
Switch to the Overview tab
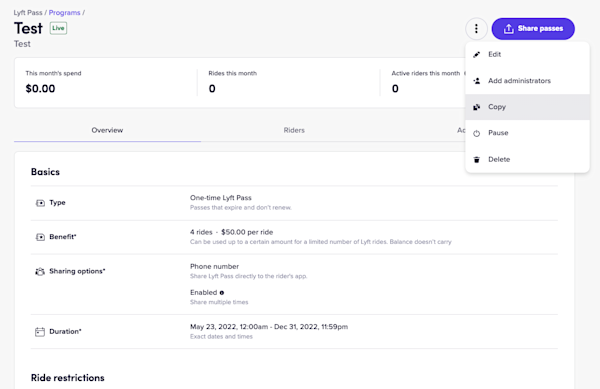coord(107,130)
